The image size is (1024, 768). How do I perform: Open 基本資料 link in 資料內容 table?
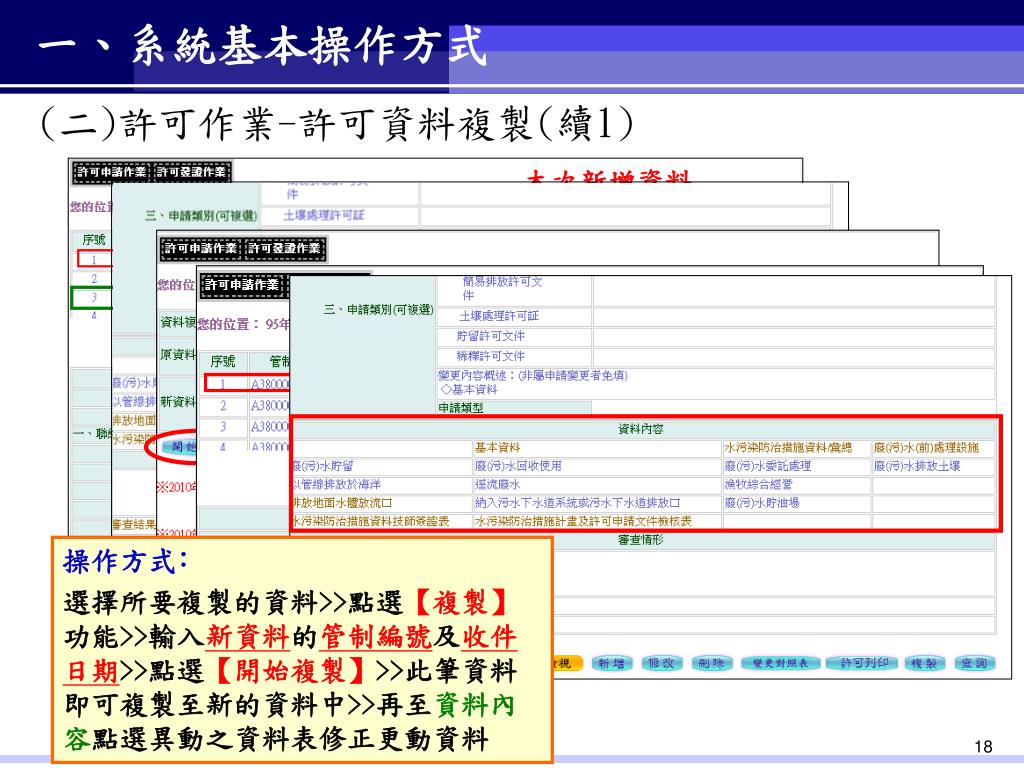point(497,447)
